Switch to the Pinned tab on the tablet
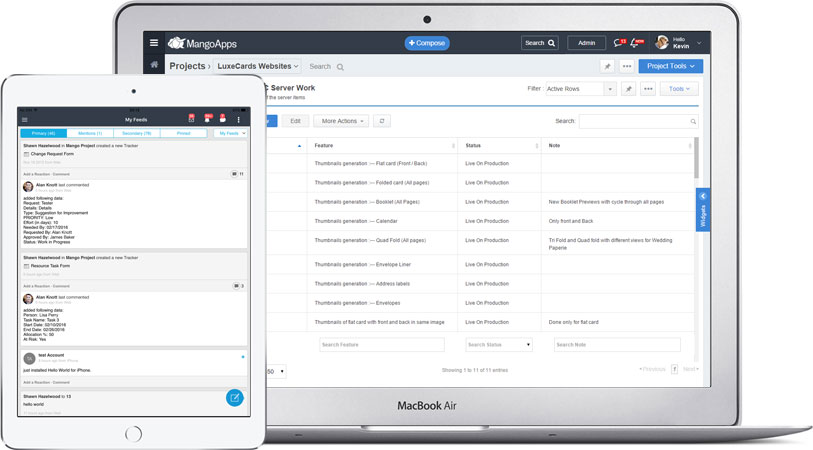The height and width of the screenshot is (450, 813). click(184, 134)
